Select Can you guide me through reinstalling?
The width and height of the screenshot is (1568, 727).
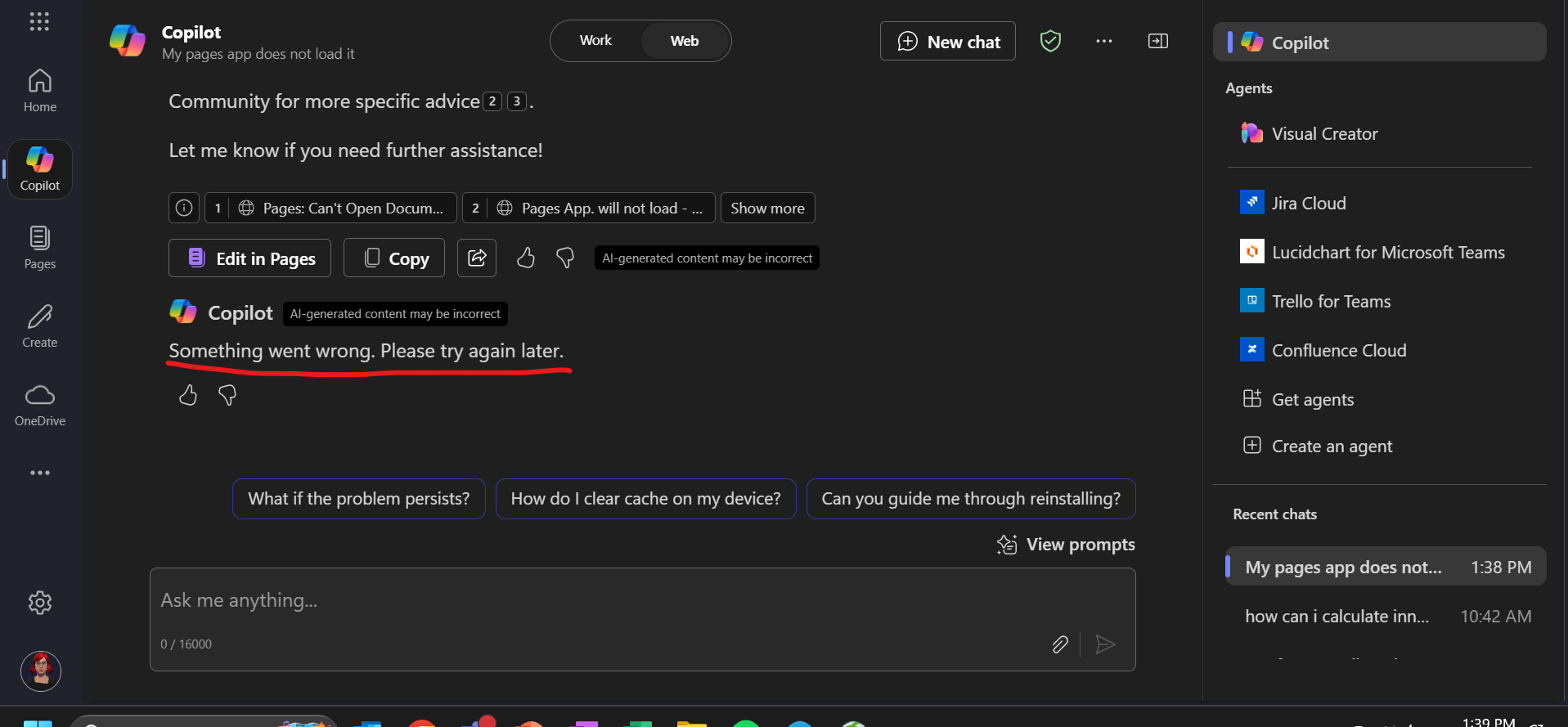971,499
